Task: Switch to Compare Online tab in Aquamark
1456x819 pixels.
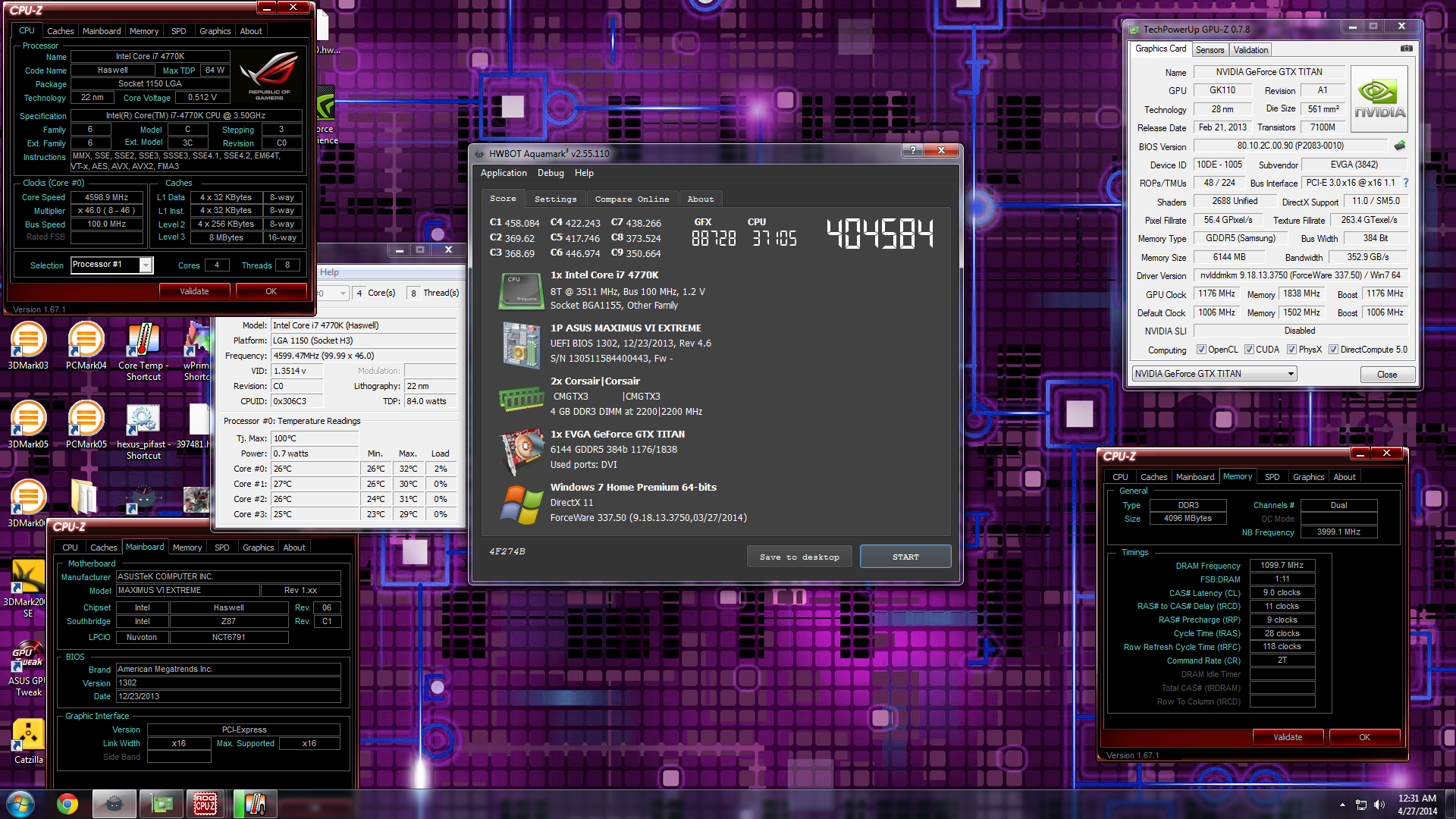Action: [632, 199]
